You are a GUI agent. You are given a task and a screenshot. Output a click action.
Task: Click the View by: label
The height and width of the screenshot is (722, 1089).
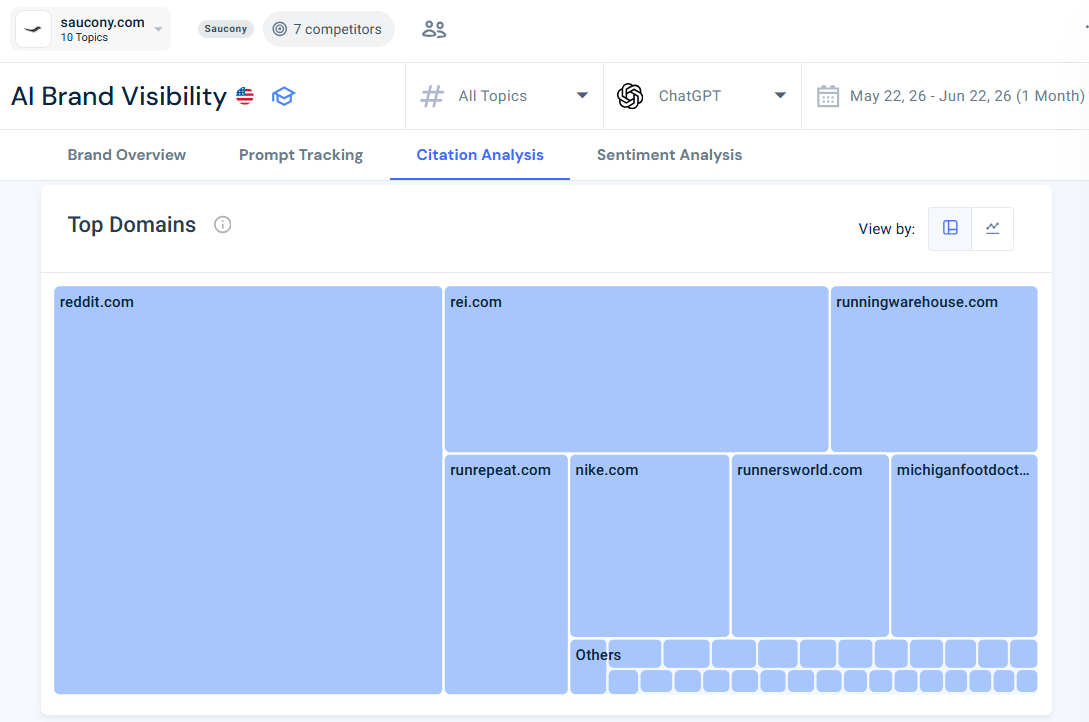coord(886,229)
